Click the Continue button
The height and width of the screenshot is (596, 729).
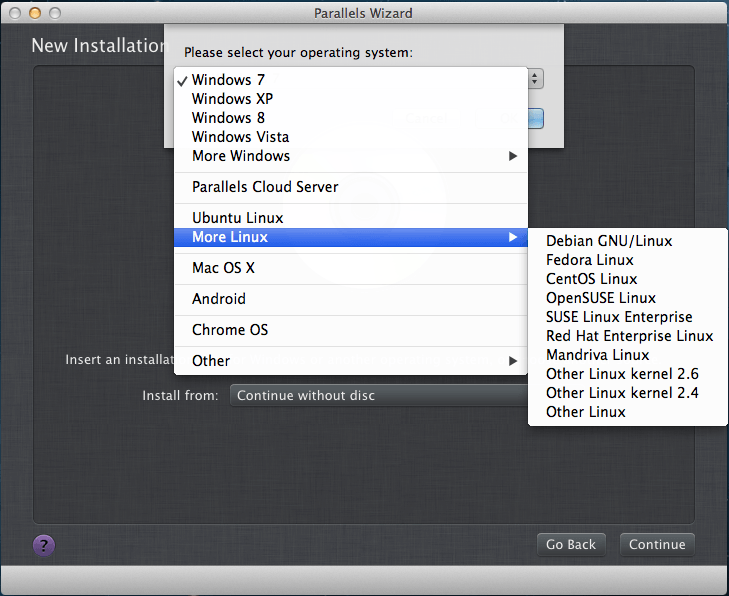657,544
